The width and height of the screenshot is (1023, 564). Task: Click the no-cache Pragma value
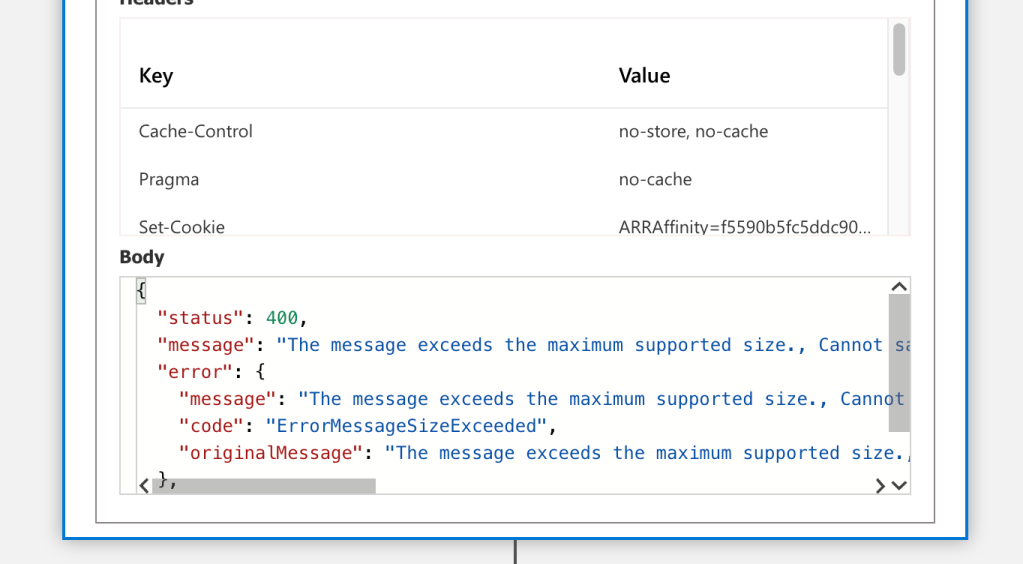(655, 180)
